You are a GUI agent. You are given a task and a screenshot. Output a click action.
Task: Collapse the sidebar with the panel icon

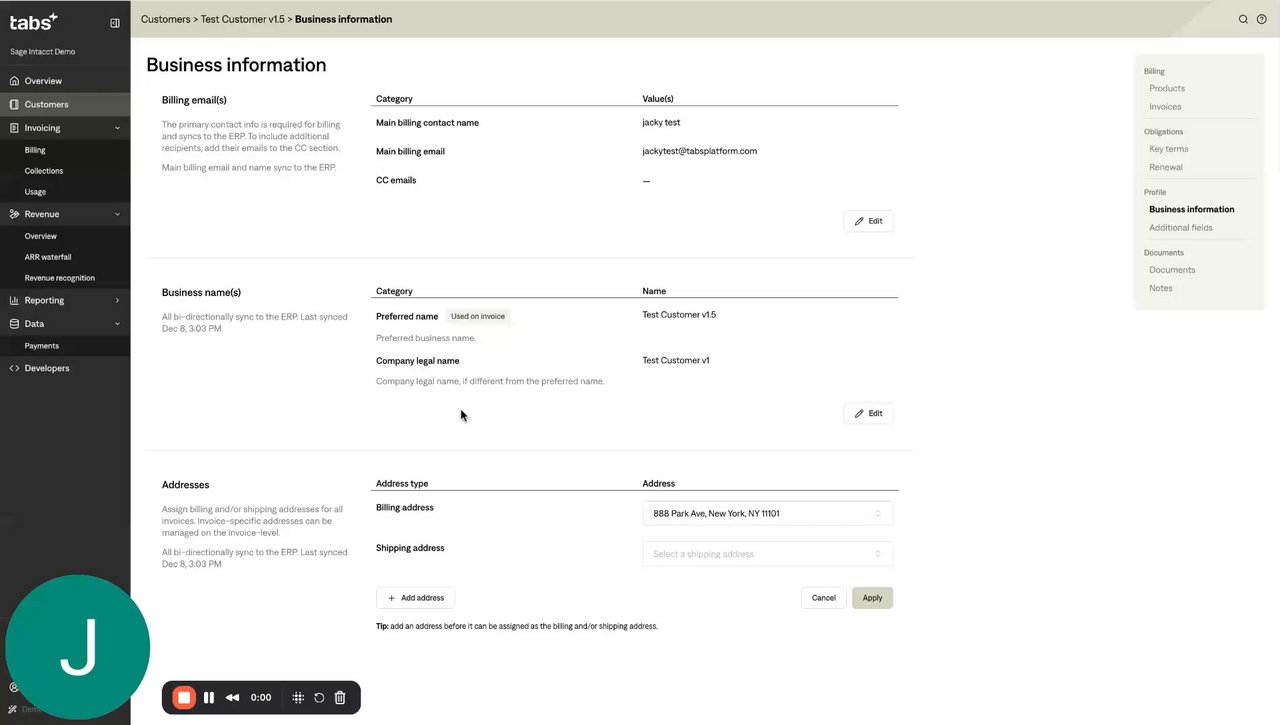pyautogui.click(x=115, y=22)
